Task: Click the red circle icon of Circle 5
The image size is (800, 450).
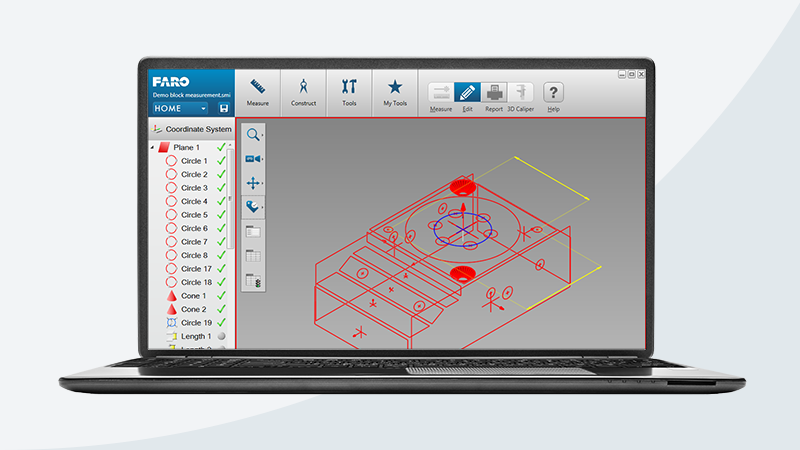Action: pos(171,215)
